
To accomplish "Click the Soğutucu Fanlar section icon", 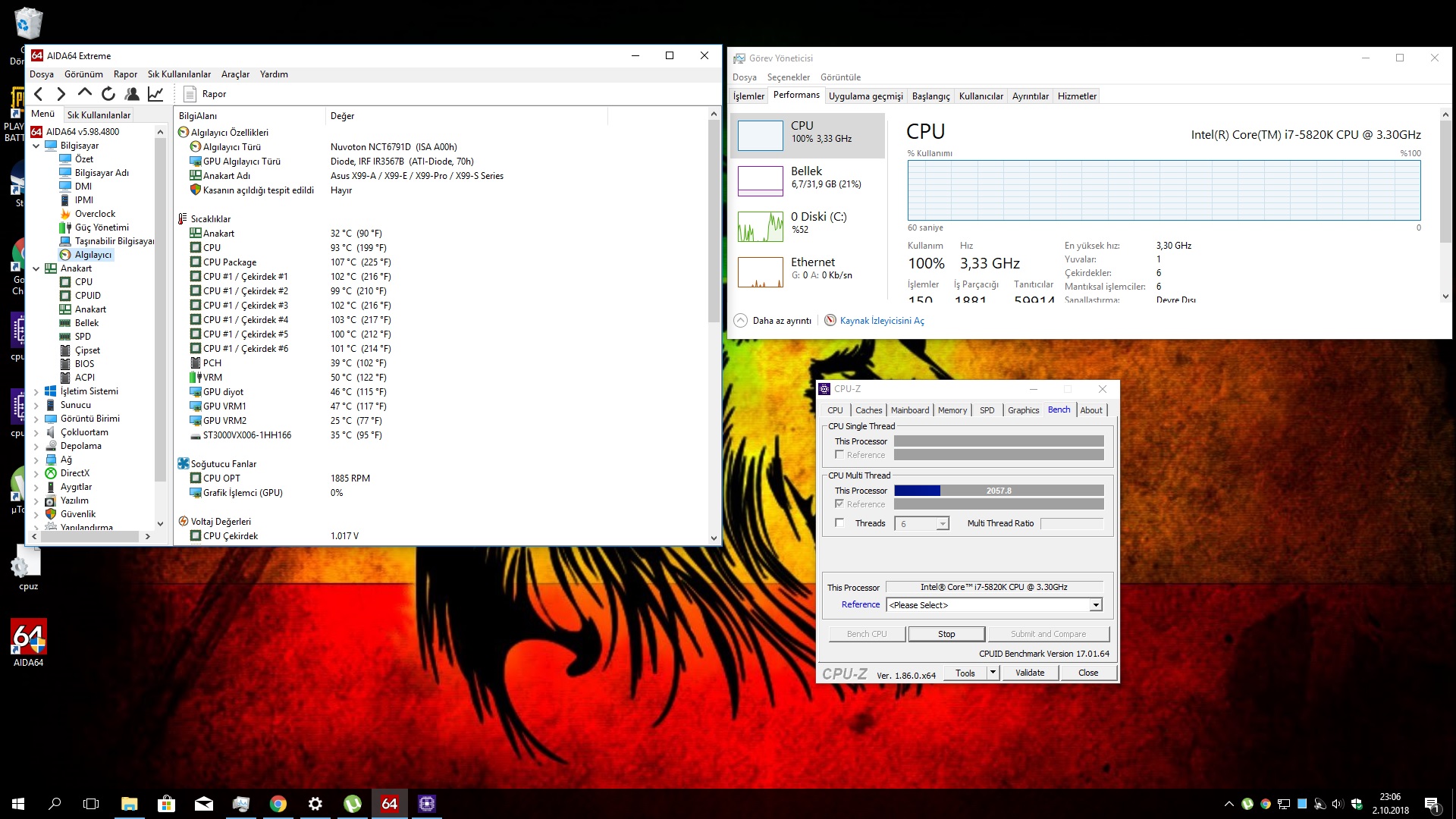I will 183,464.
